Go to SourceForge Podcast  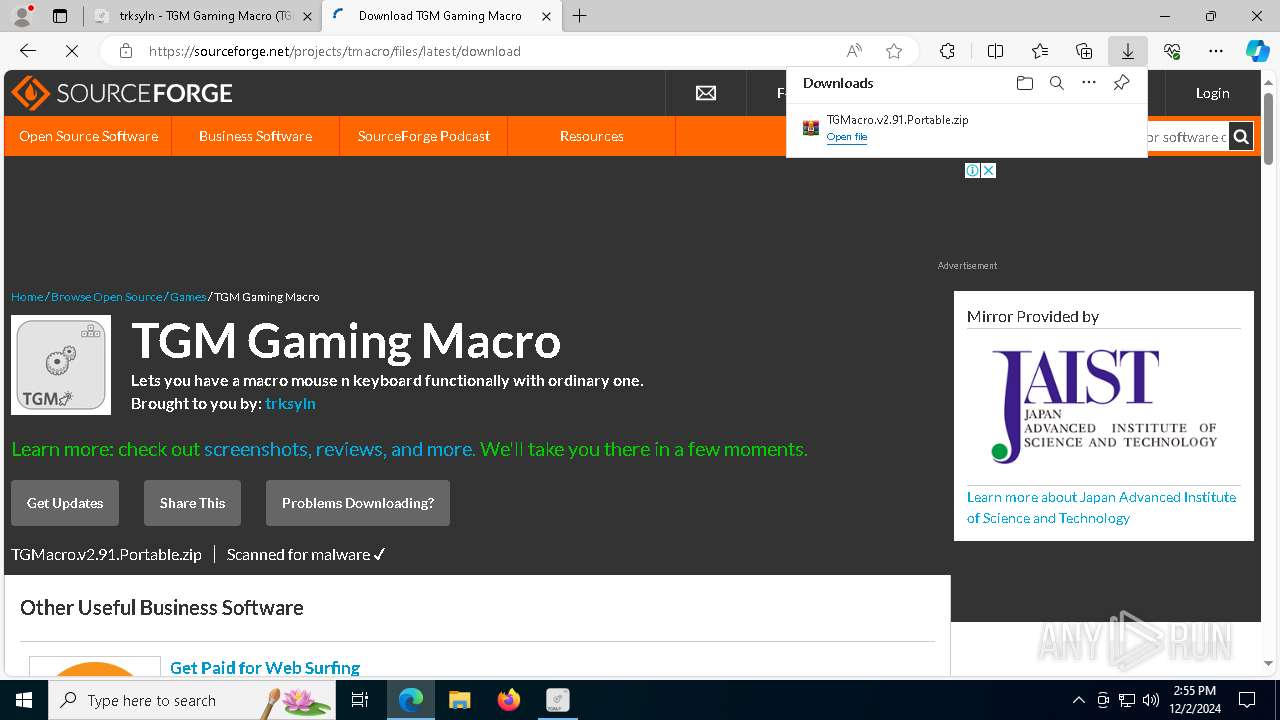[x=424, y=136]
